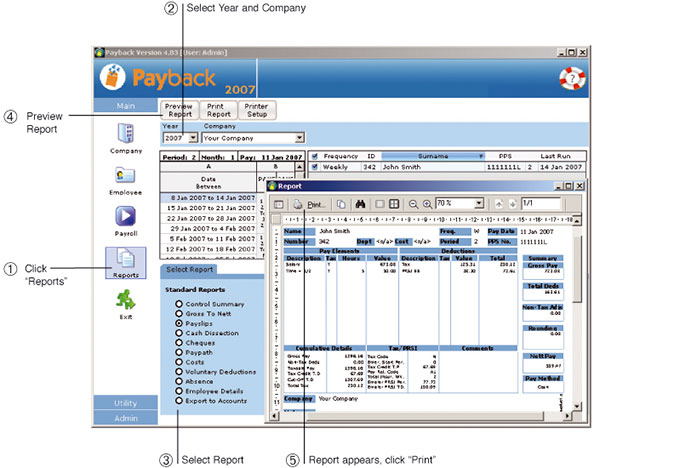Open the Payroll section icon

125,217
